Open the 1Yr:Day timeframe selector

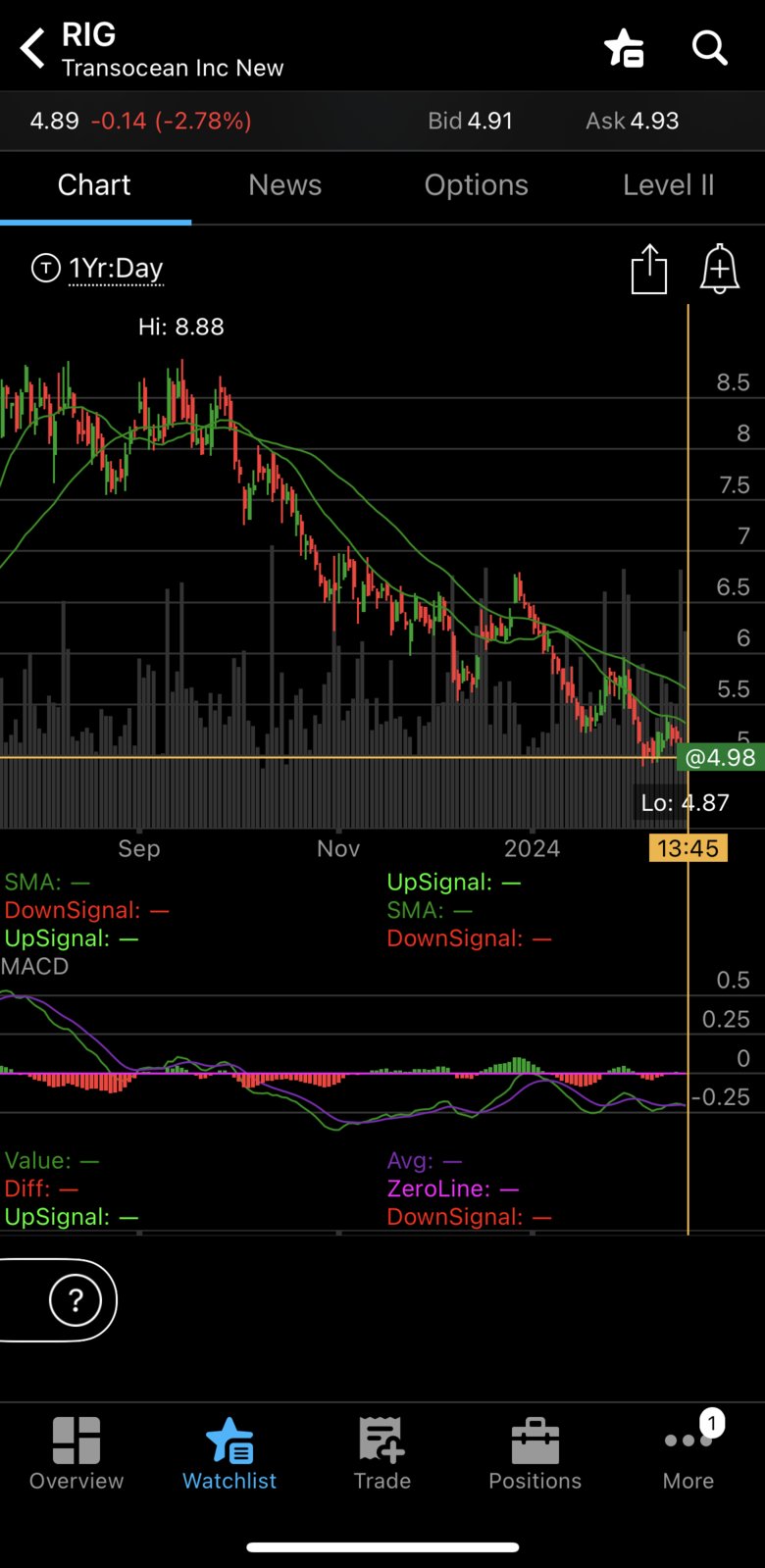tap(116, 269)
